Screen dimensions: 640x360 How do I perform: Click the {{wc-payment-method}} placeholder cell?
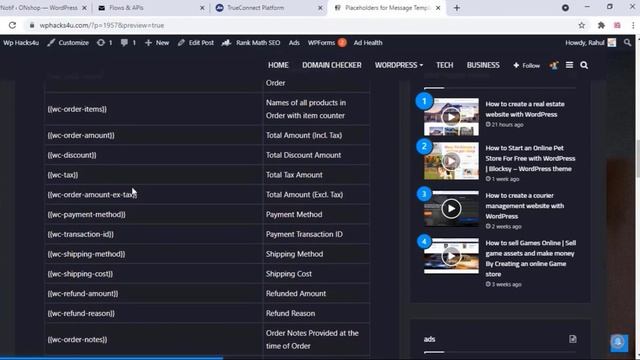pyautogui.click(x=153, y=214)
